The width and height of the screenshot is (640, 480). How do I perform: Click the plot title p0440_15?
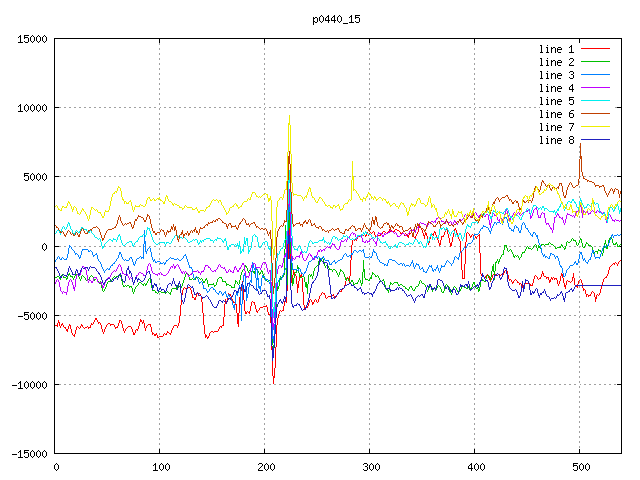(338, 19)
